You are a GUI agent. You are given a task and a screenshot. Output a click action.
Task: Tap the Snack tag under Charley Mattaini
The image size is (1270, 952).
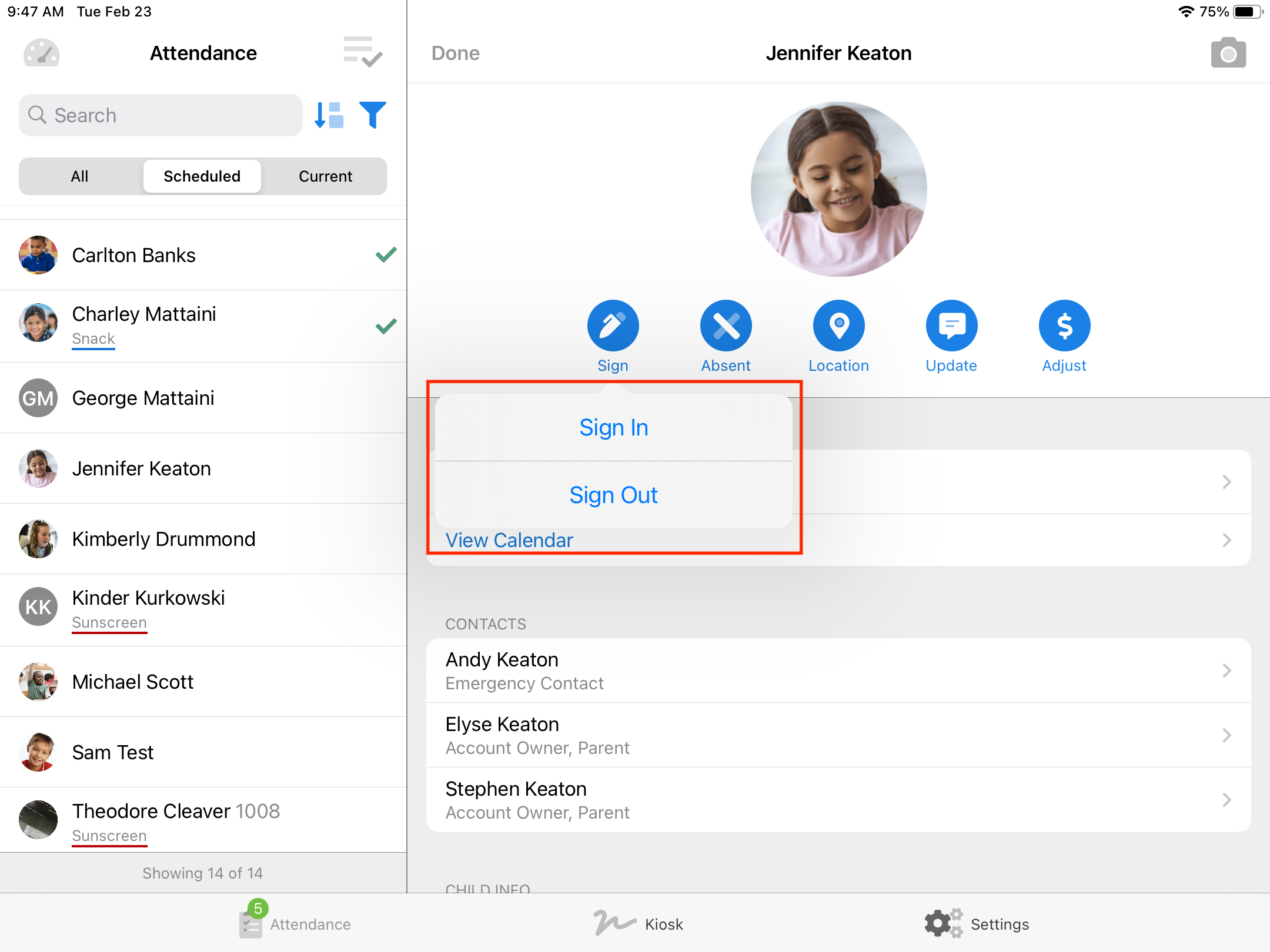93,339
